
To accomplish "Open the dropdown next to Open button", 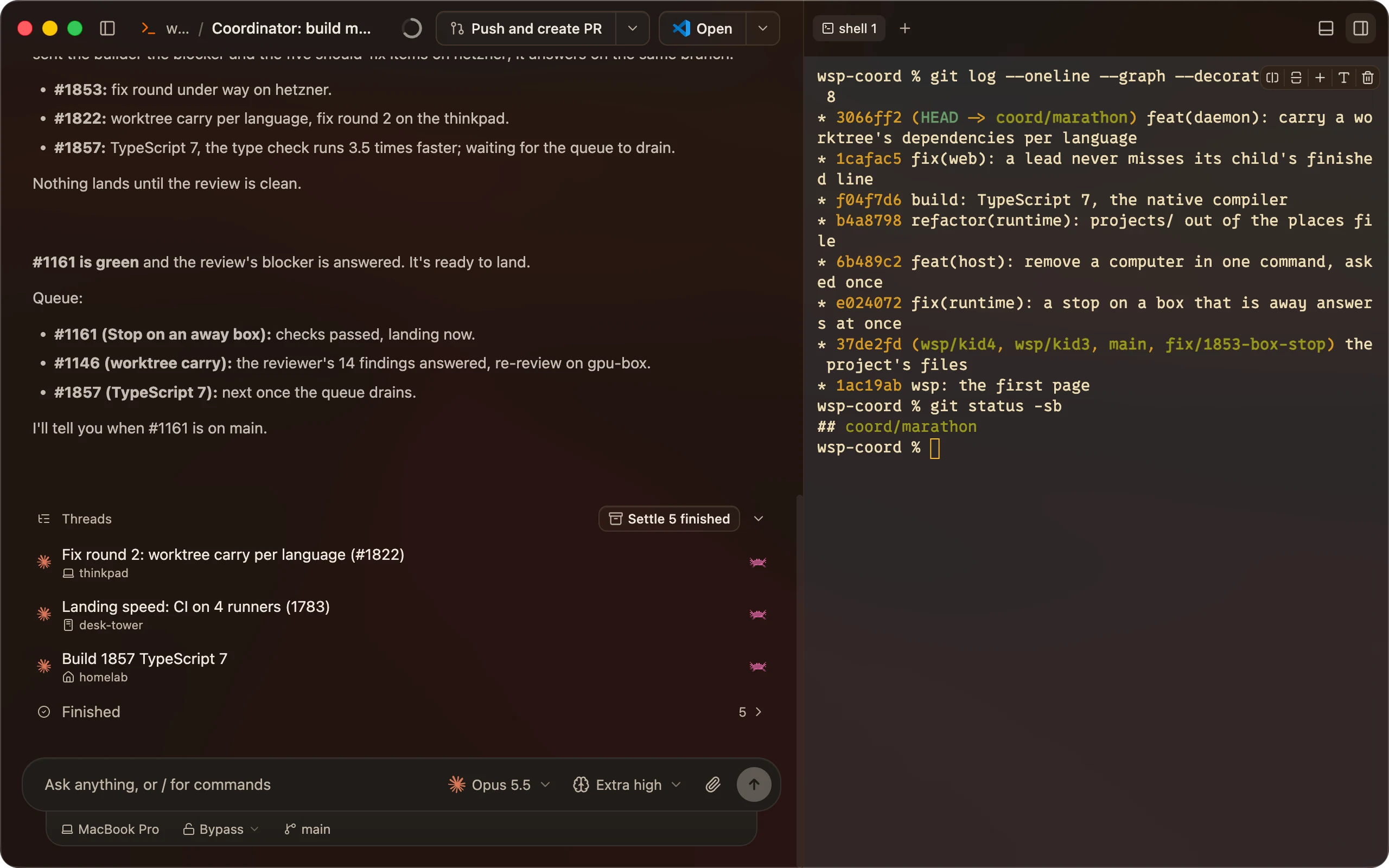I will 763,28.
